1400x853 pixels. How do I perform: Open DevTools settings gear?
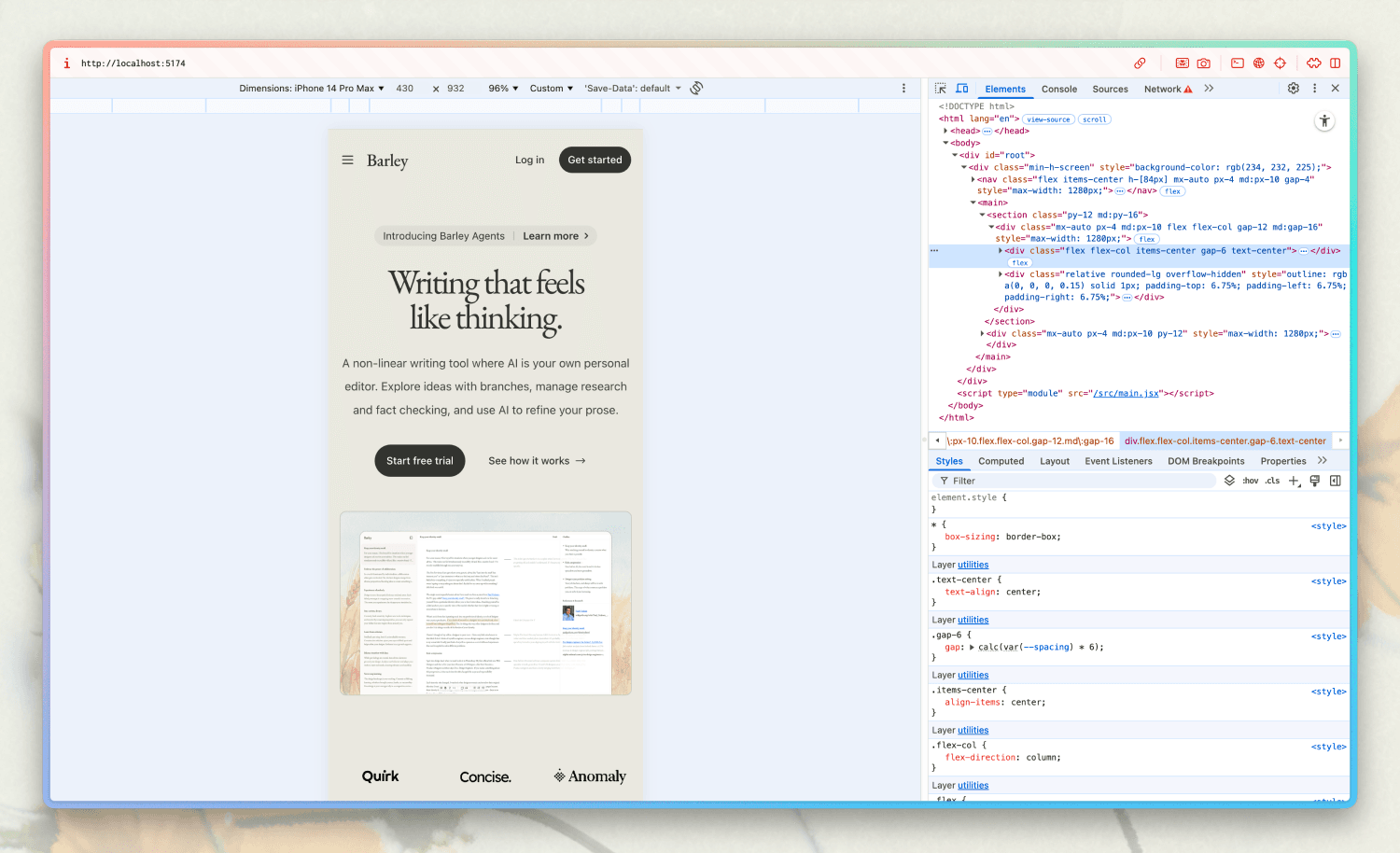click(x=1294, y=89)
